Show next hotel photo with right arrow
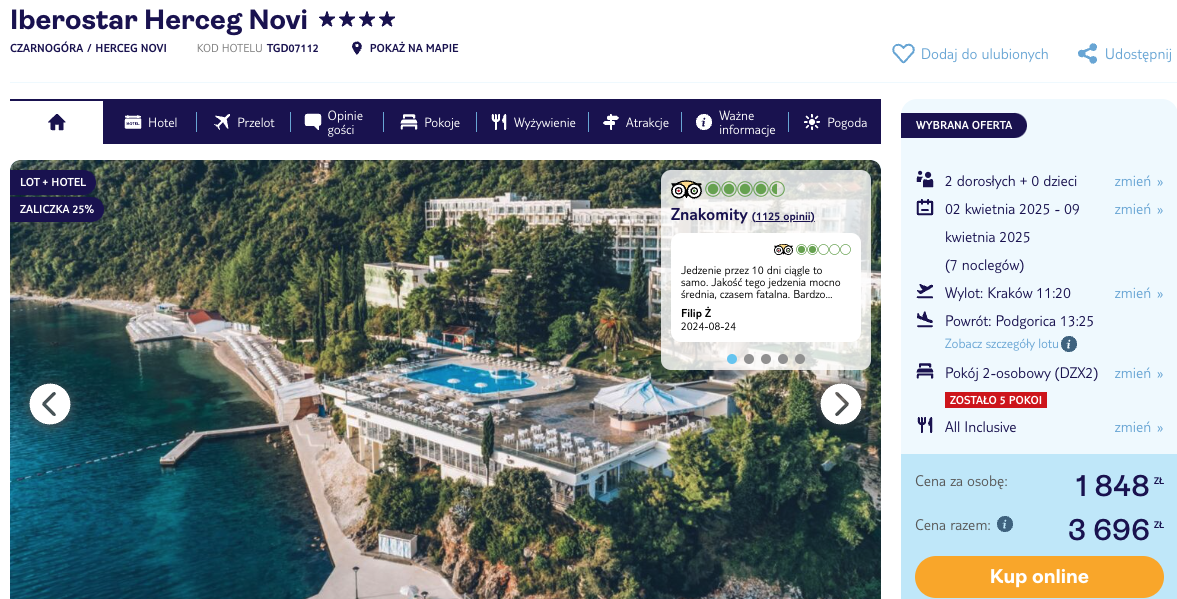The height and width of the screenshot is (599, 1177). point(841,404)
